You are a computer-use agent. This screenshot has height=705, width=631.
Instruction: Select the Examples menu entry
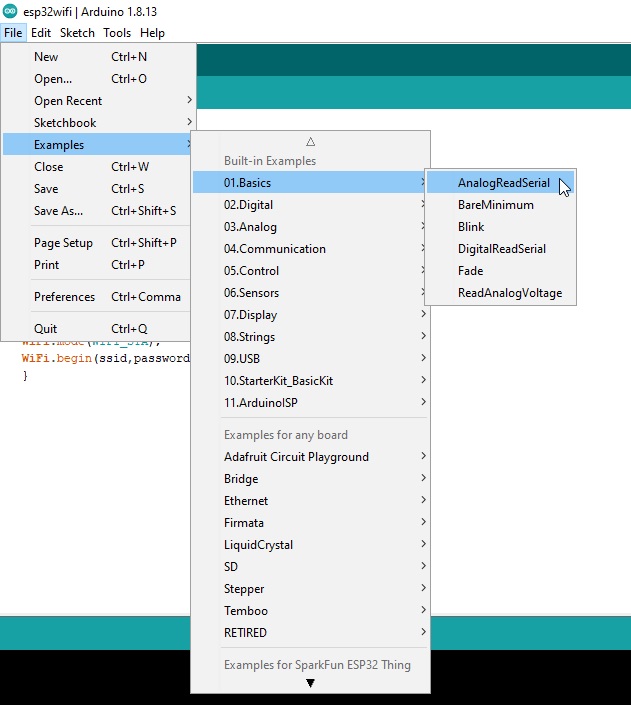point(97,145)
